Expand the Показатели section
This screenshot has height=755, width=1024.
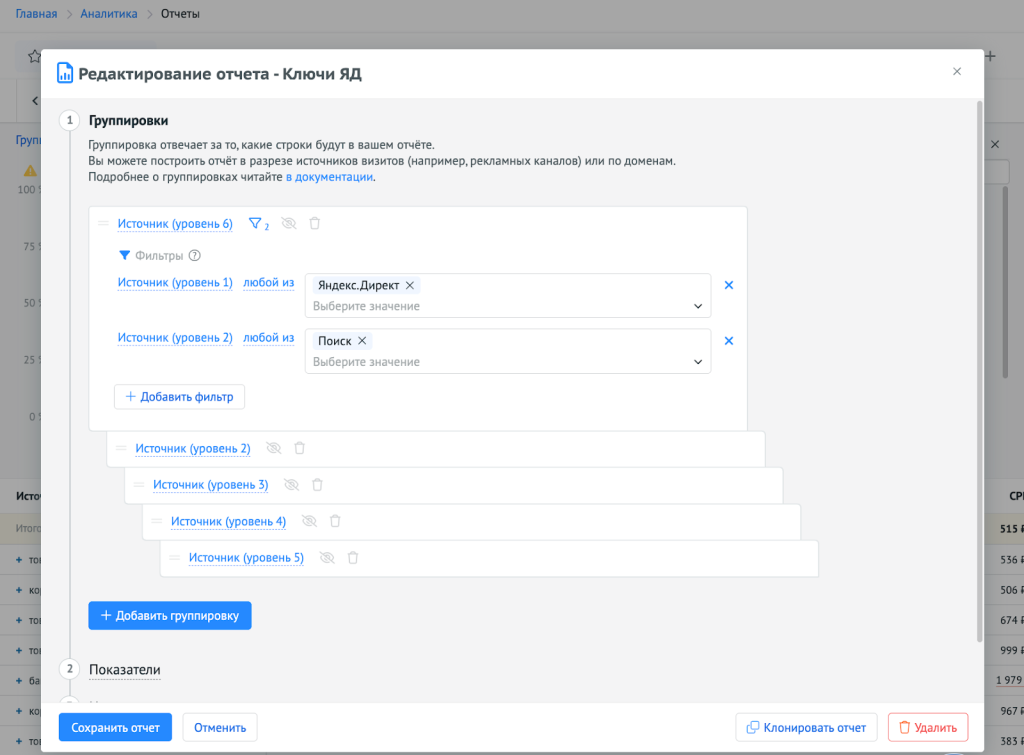click(124, 669)
